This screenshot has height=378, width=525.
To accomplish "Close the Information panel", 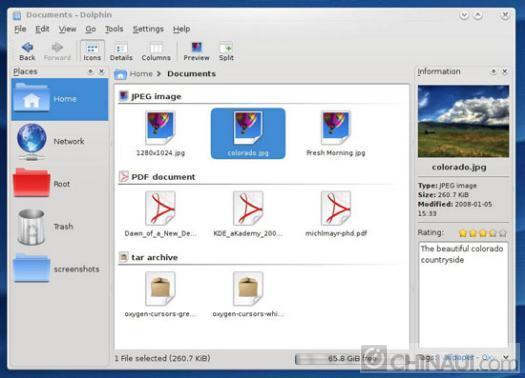I will [x=505, y=72].
